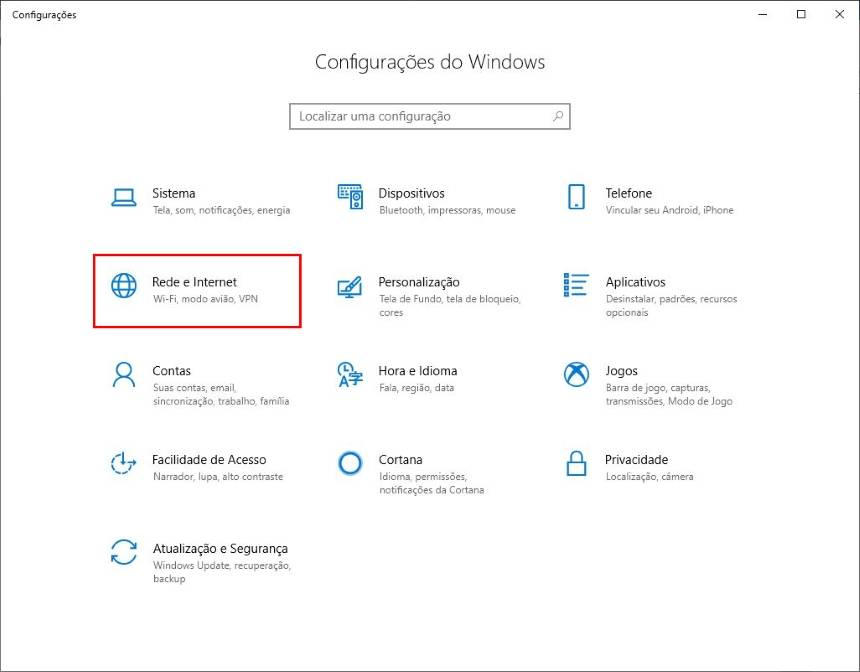
Task: Click the Telefone phone icon
Action: click(576, 197)
